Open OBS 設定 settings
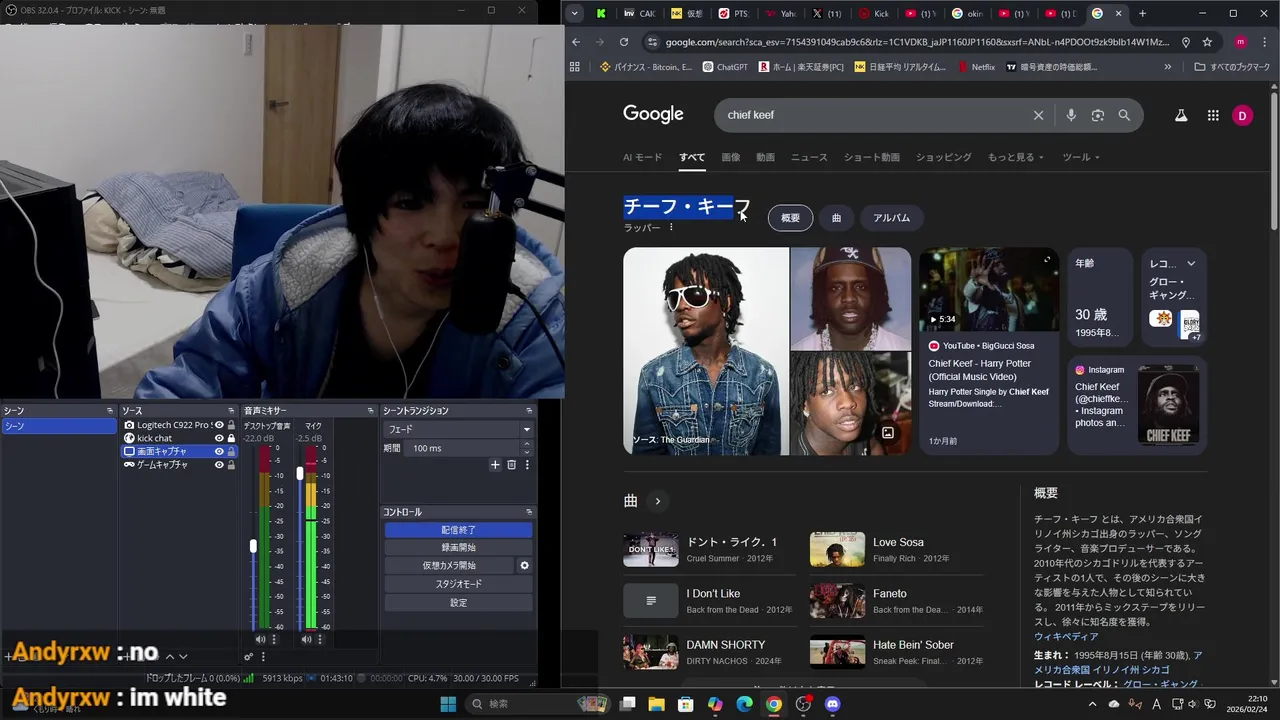Viewport: 1280px width, 720px height. tap(459, 603)
